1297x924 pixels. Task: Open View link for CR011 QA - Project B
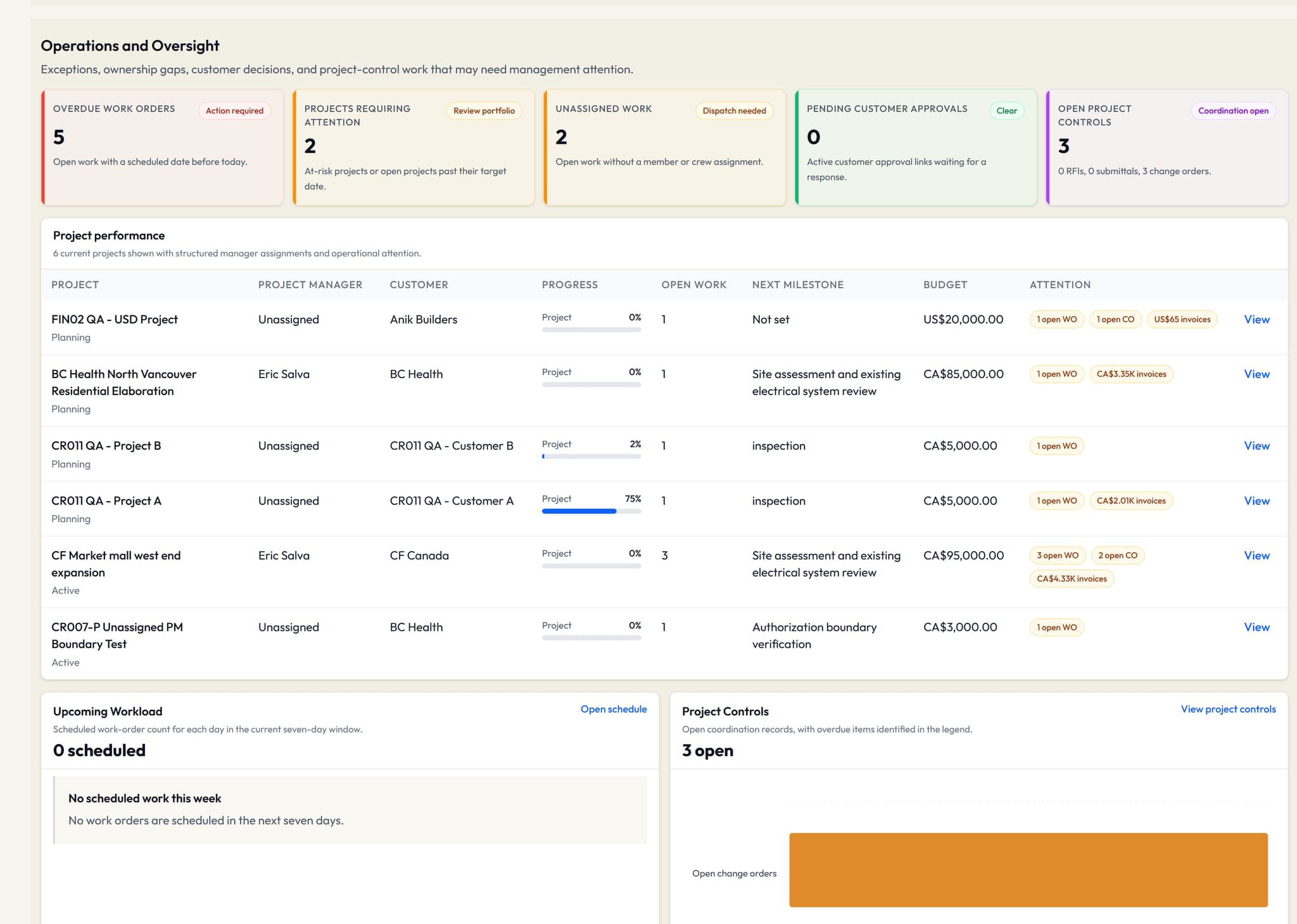click(1256, 446)
